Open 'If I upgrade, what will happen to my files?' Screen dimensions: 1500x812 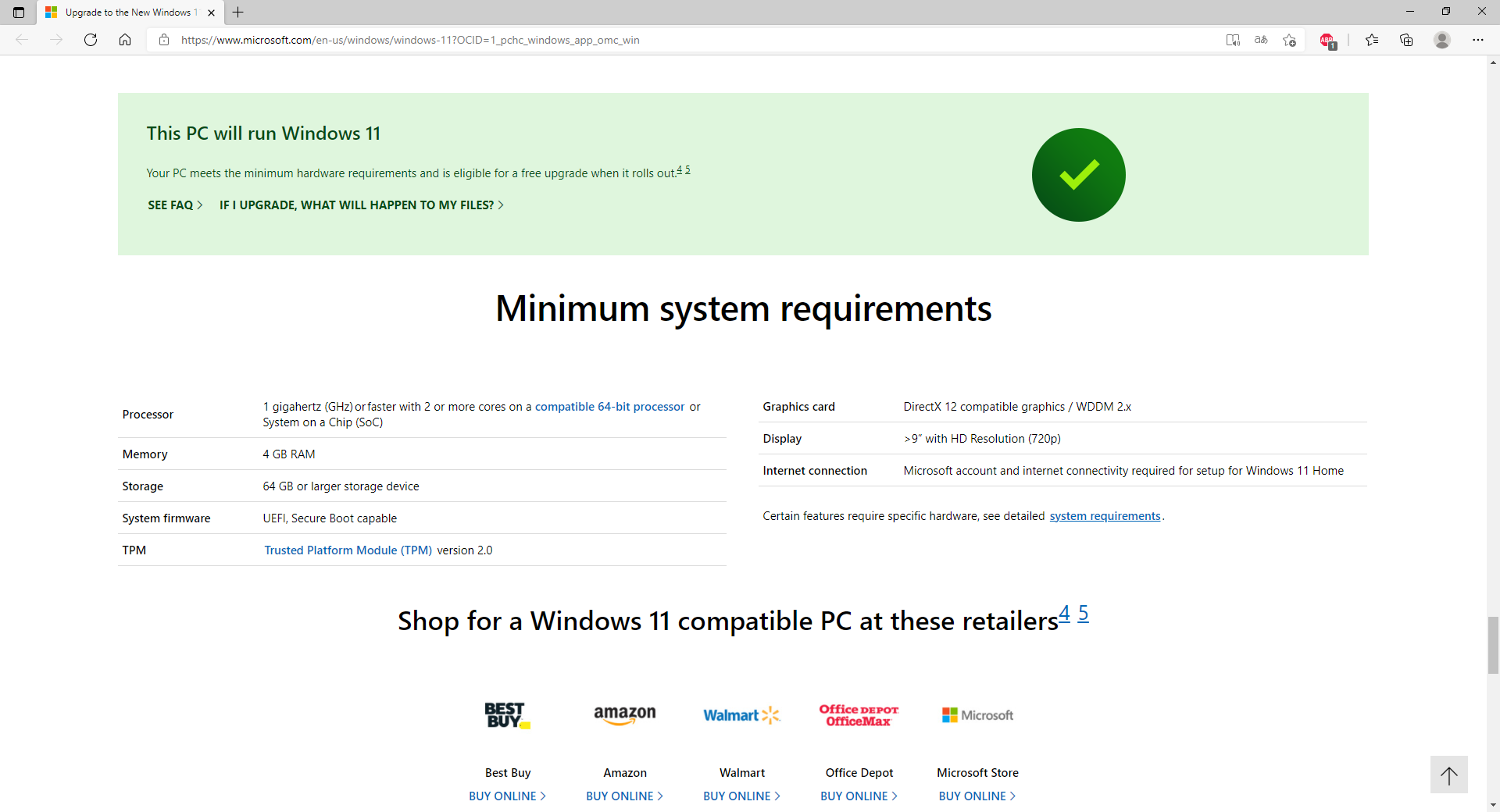(362, 205)
